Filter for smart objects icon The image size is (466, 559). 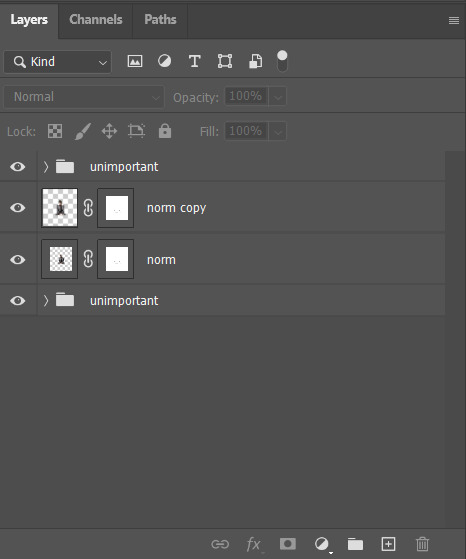click(255, 61)
